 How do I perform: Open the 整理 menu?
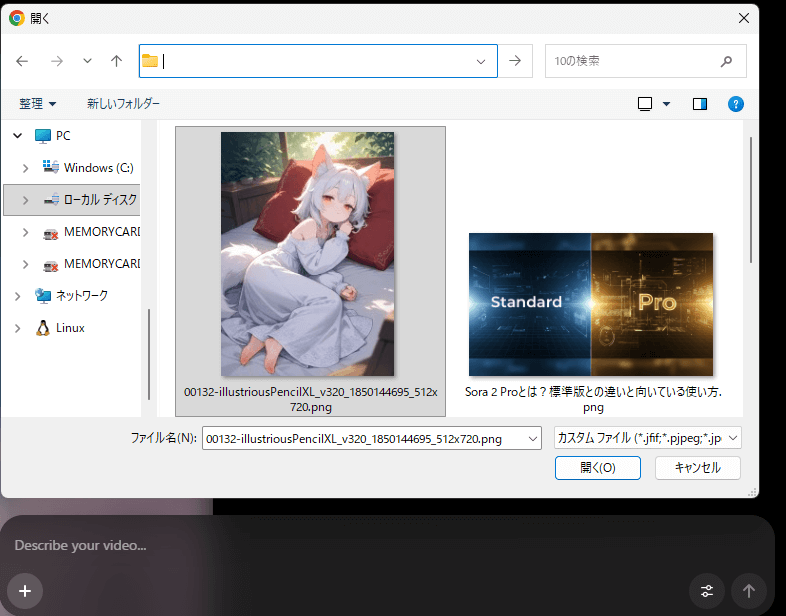(x=38, y=104)
